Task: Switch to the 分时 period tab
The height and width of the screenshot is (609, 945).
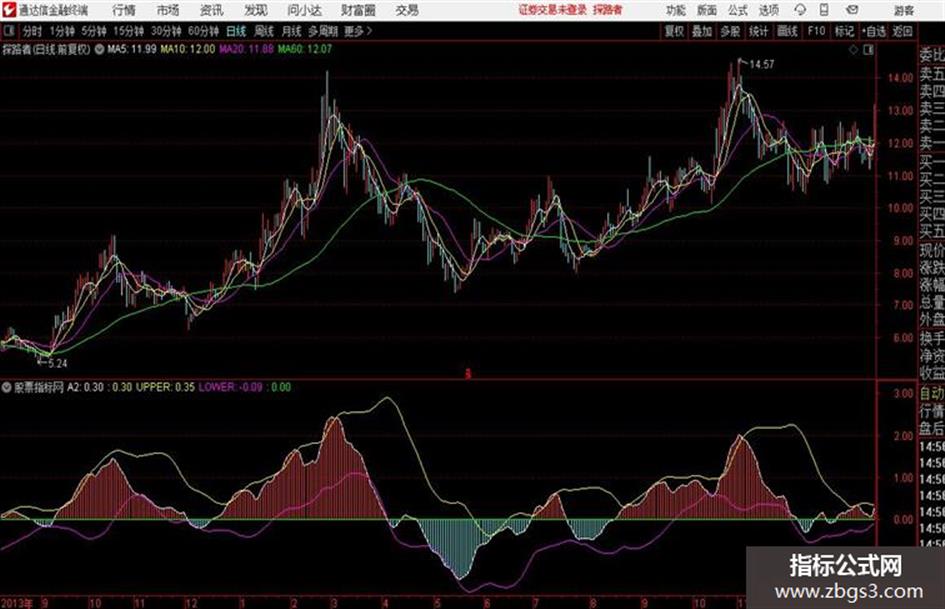Action: (33, 31)
